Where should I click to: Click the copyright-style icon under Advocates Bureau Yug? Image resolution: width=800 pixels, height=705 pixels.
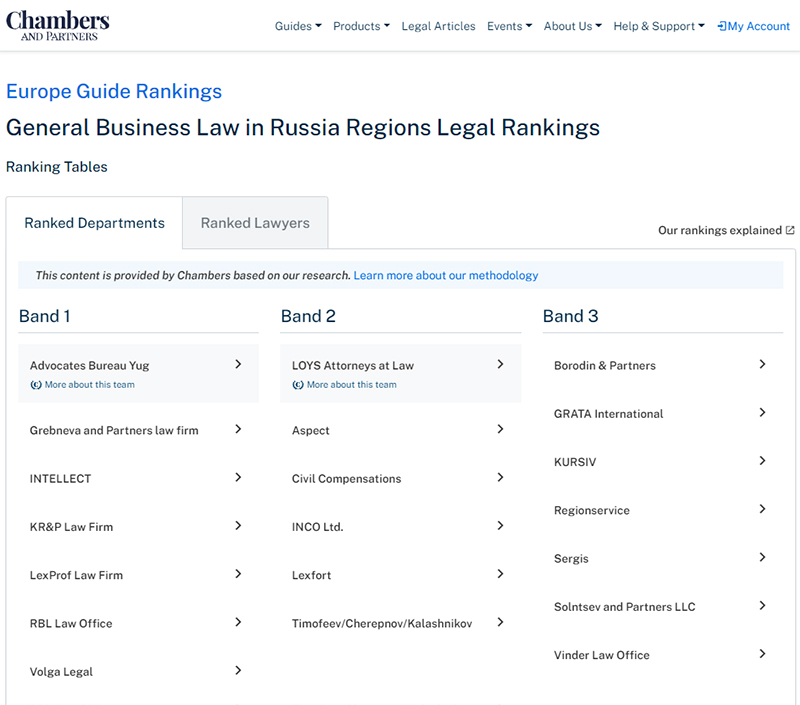tap(36, 385)
